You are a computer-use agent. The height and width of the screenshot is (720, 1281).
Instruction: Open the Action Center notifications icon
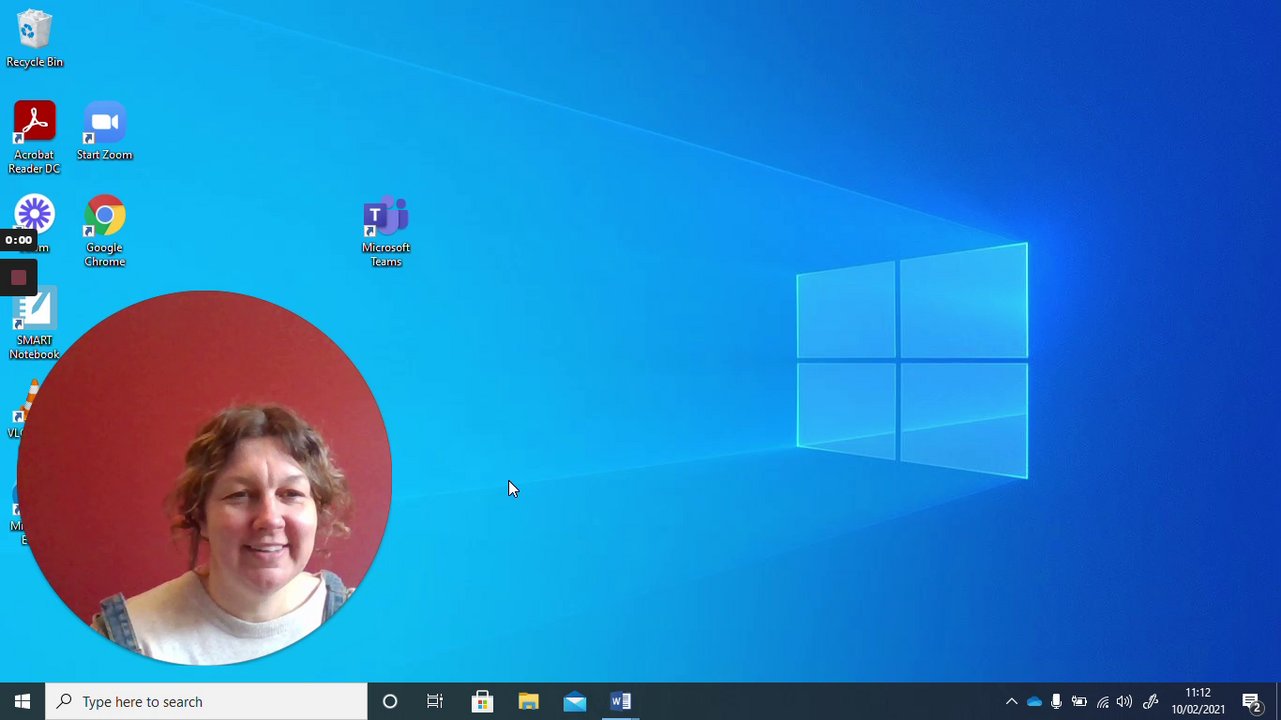pos(1252,702)
